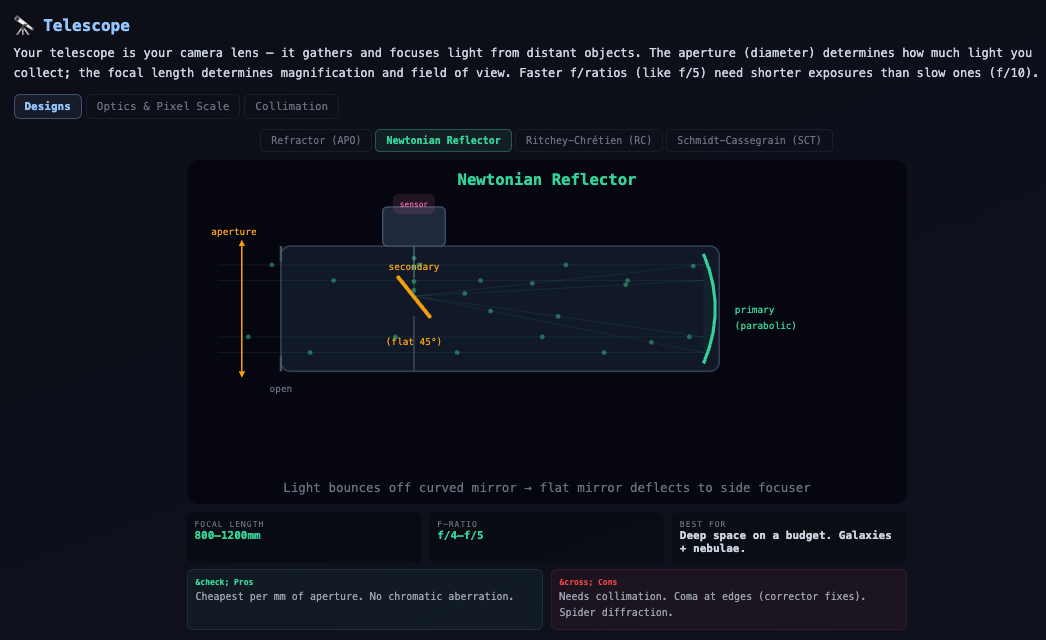This screenshot has width=1046, height=640.
Task: Choose Schmidt-Cassegrain (SCT) design
Action: tap(749, 141)
